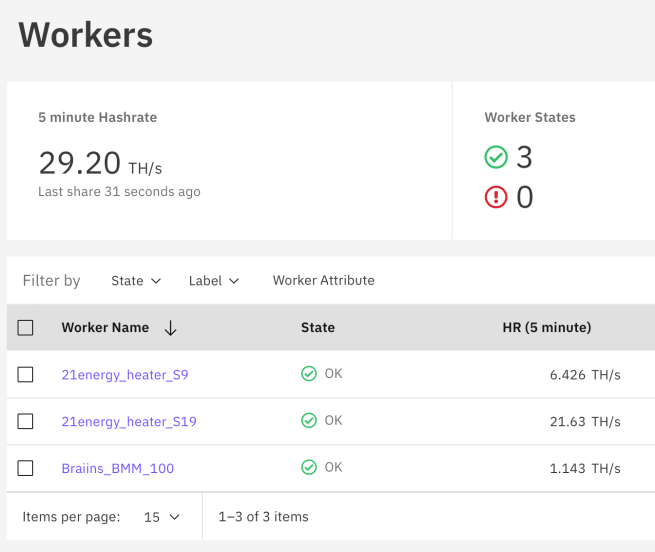Toggle the select-all checkbox in table header
The width and height of the screenshot is (655, 552).
(26, 328)
